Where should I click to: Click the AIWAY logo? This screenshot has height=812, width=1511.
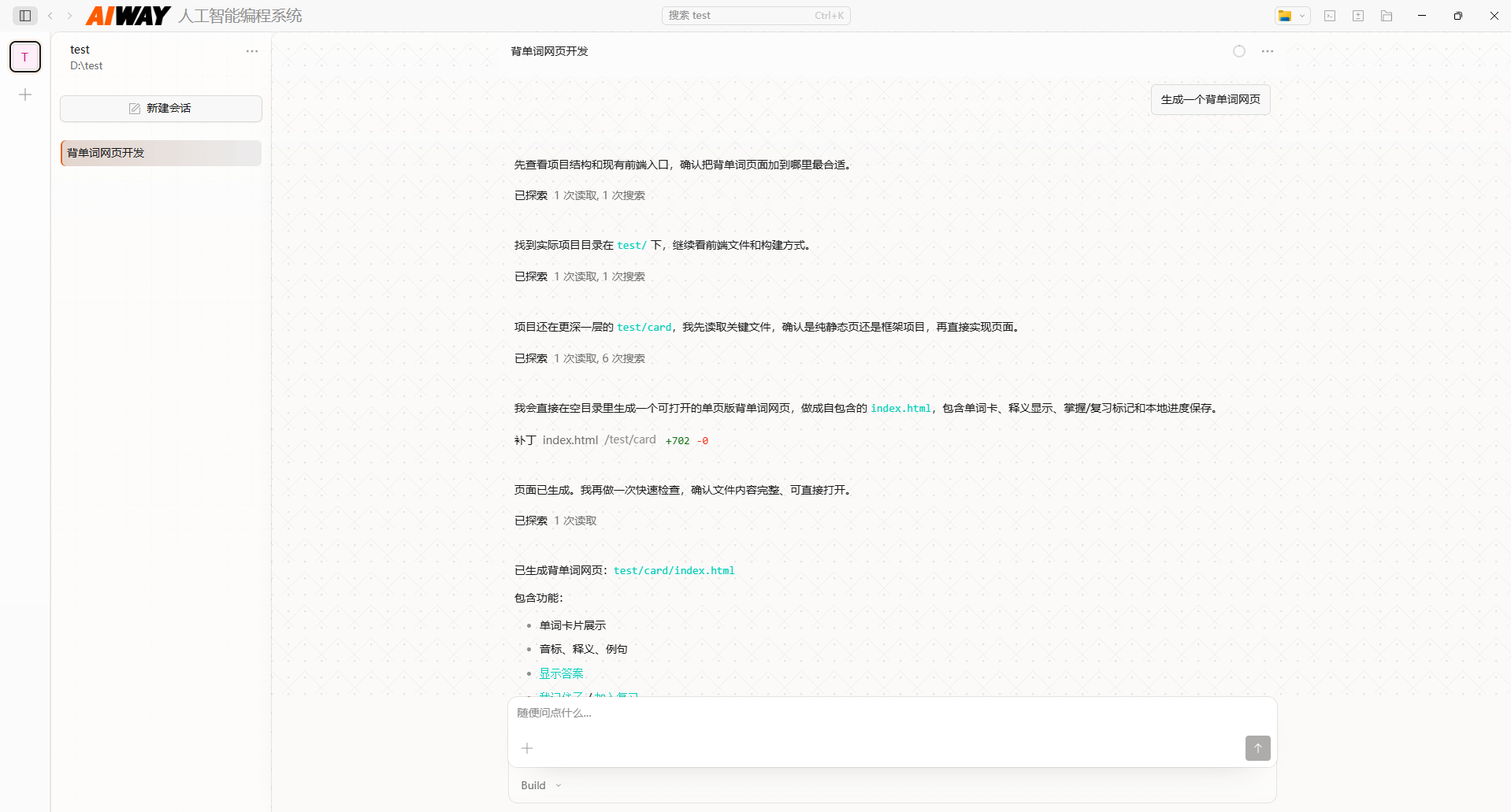click(128, 16)
